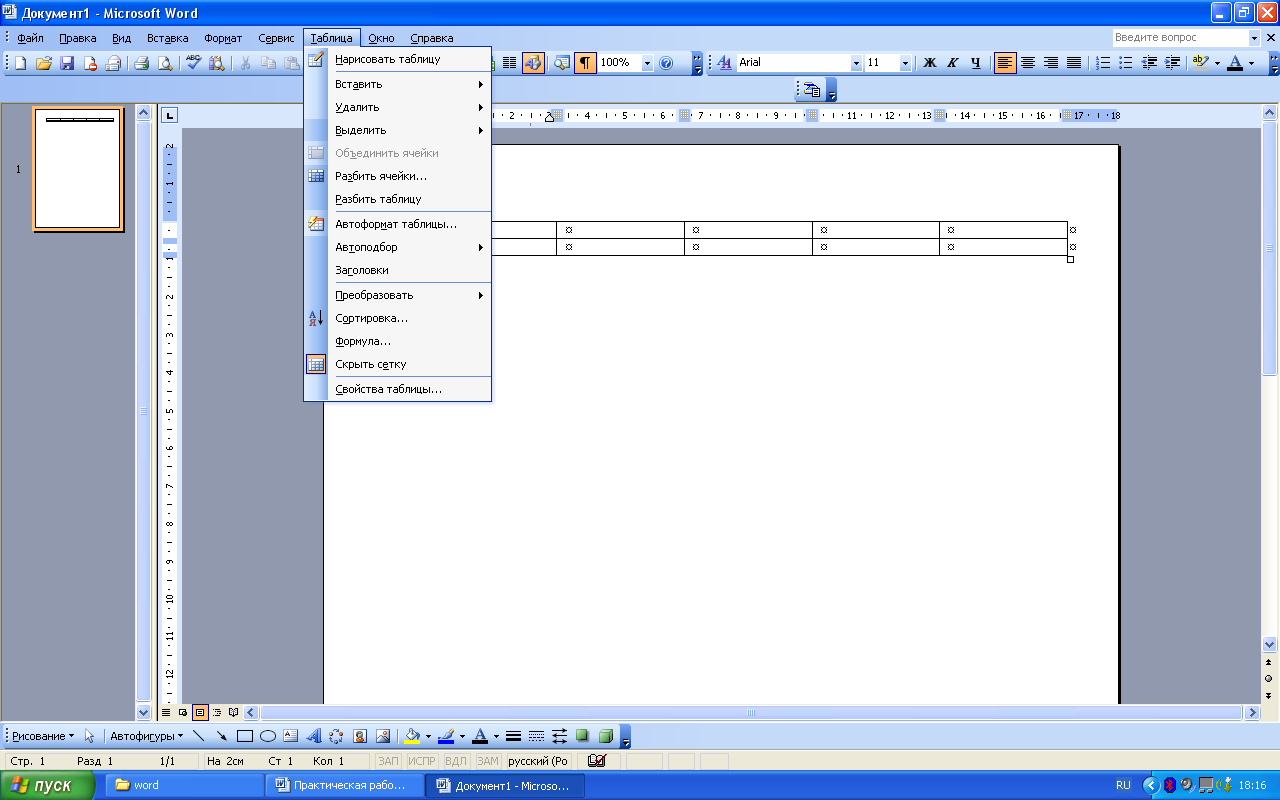This screenshot has height=800, width=1280.
Task: Save the document with the floppy disk icon
Action: (67, 63)
